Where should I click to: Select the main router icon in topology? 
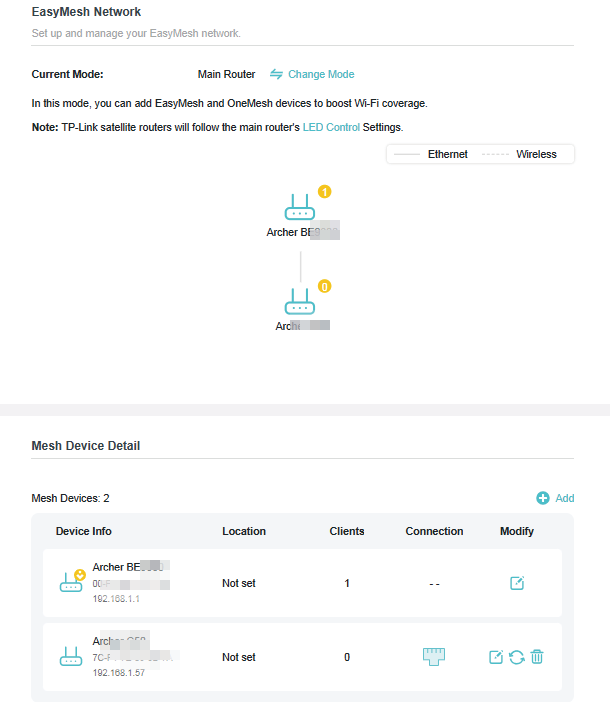[300, 207]
